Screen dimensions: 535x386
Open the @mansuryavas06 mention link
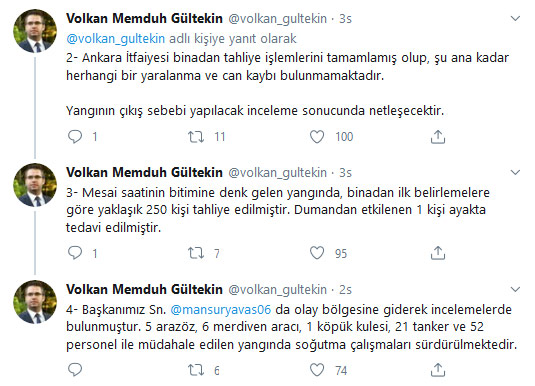point(220,310)
